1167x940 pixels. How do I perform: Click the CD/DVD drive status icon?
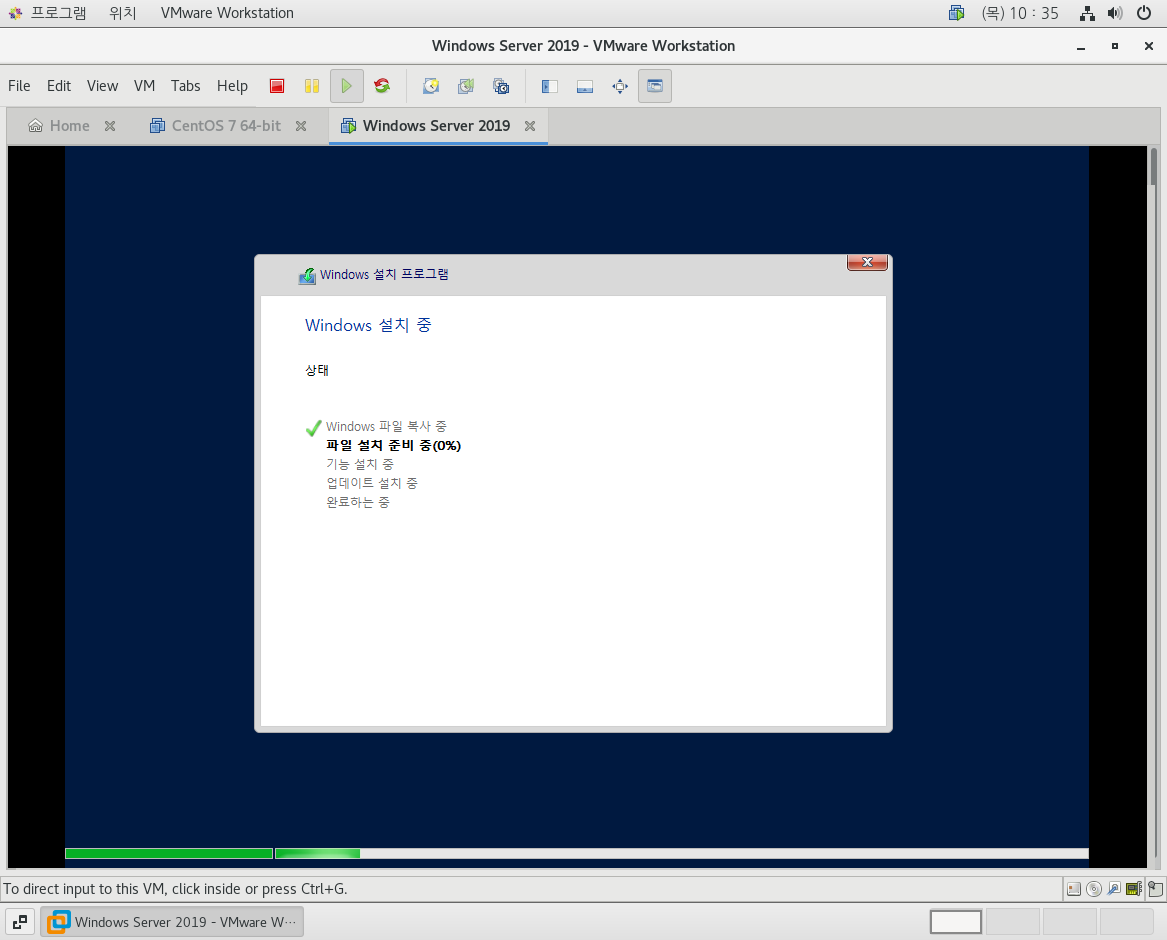click(1094, 889)
